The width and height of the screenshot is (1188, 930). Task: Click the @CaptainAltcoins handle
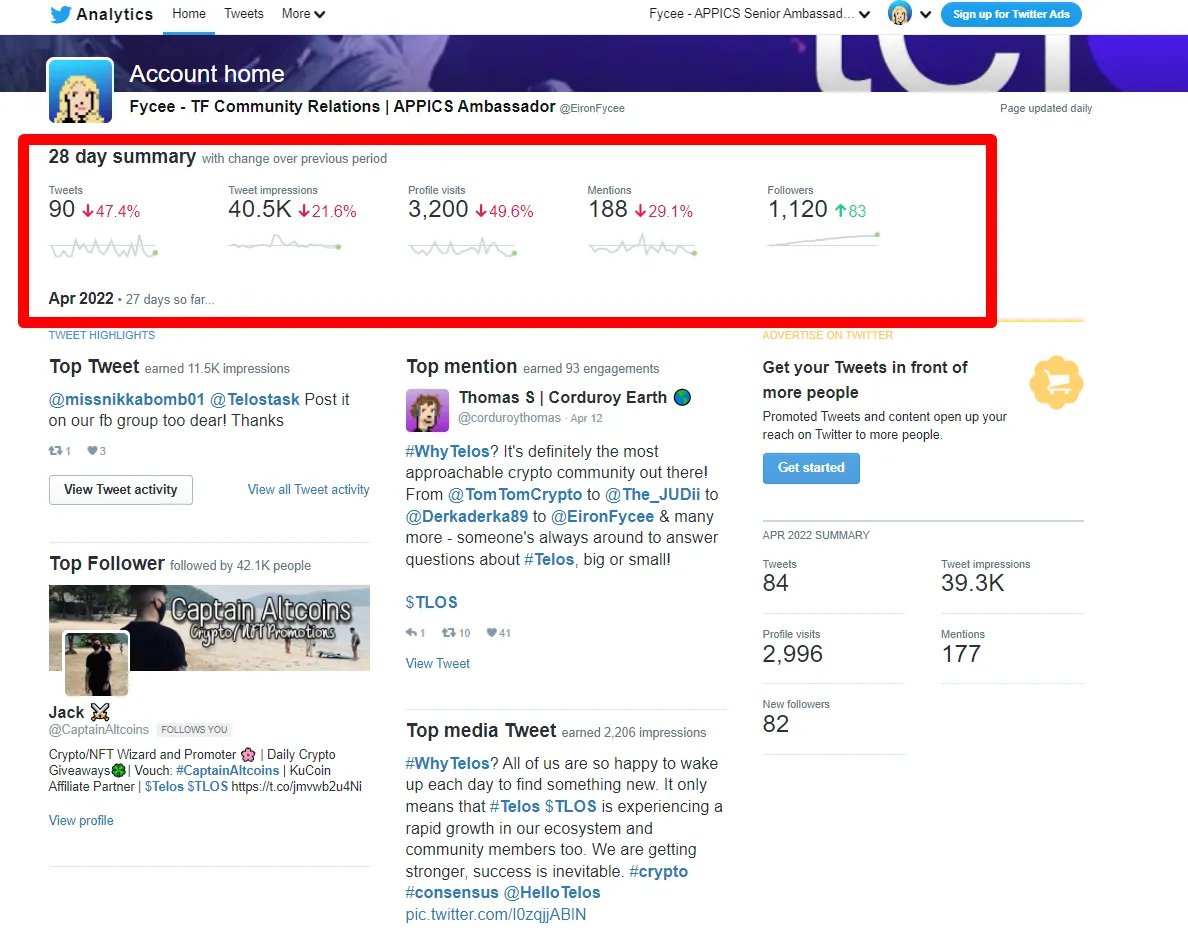click(x=98, y=729)
